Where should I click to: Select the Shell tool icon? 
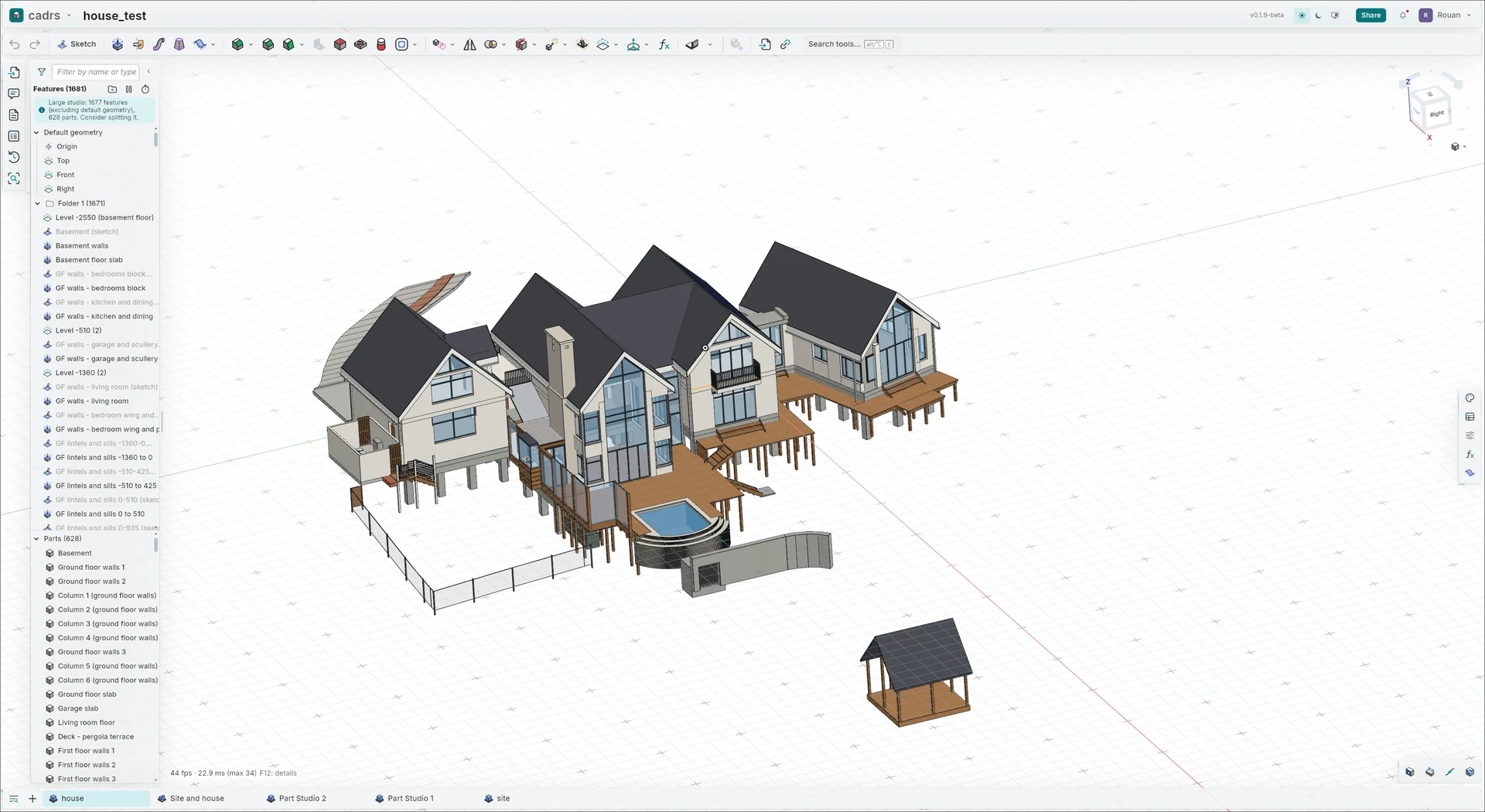[401, 45]
